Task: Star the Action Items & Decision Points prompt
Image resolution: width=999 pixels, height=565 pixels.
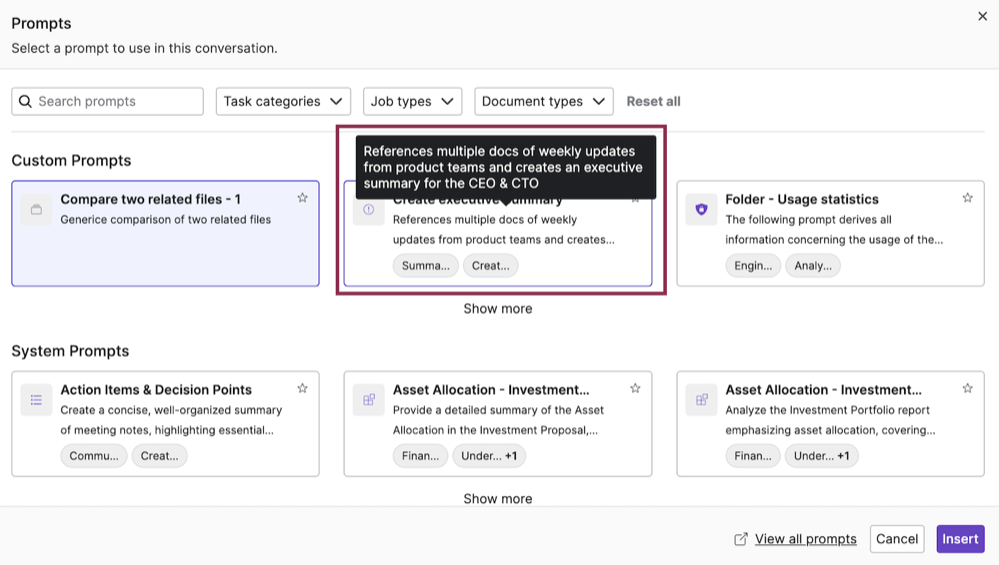Action: click(x=302, y=388)
